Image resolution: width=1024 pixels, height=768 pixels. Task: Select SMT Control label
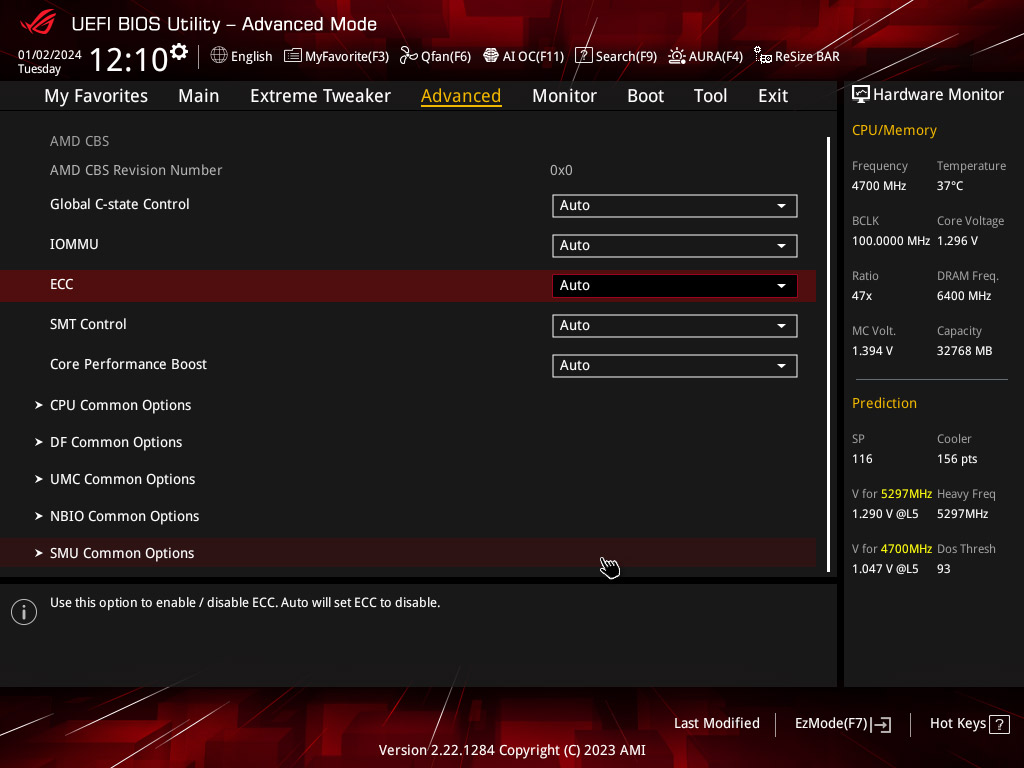point(88,325)
